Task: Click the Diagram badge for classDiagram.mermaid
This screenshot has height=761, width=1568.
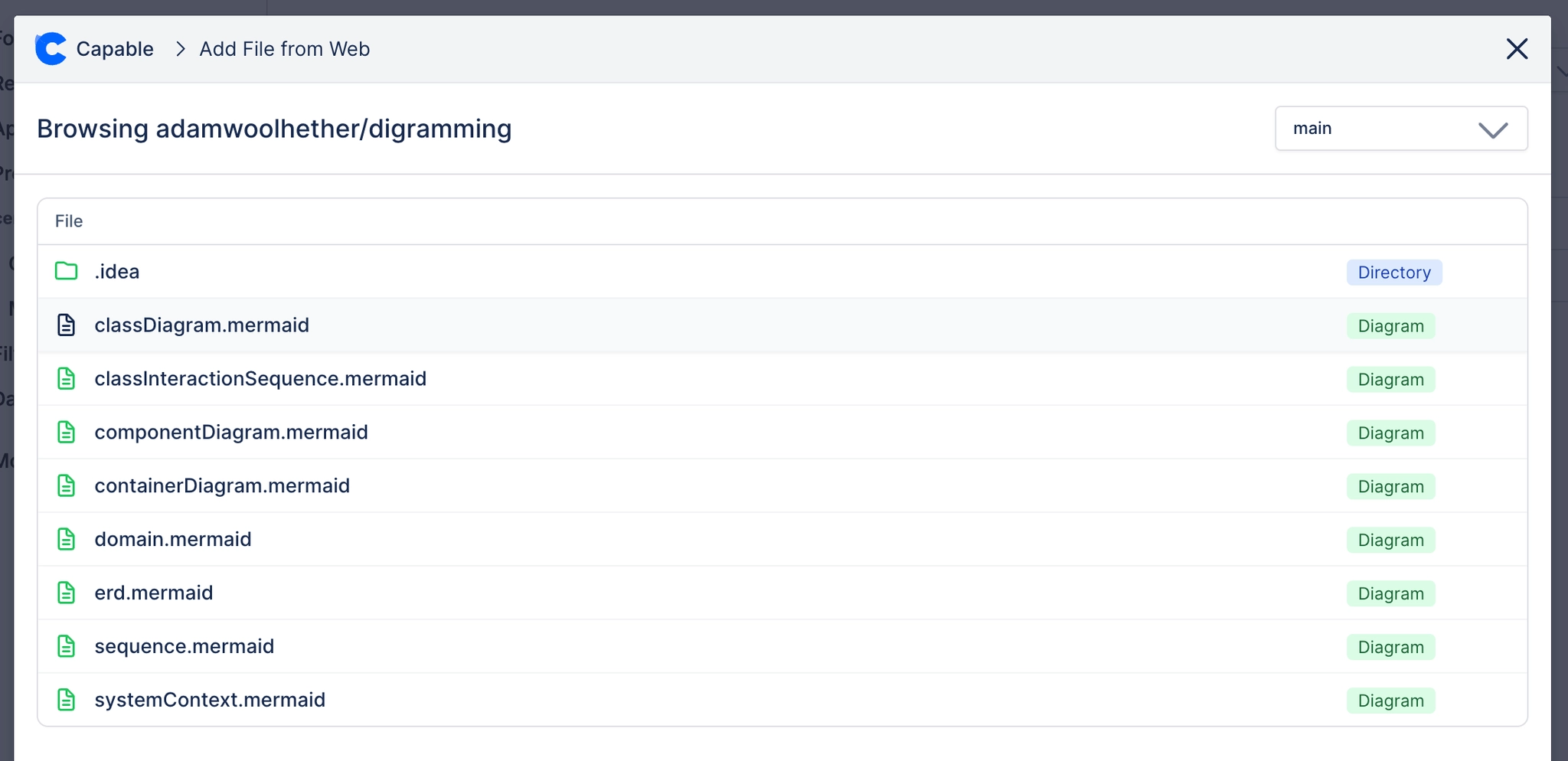Action: tap(1390, 326)
